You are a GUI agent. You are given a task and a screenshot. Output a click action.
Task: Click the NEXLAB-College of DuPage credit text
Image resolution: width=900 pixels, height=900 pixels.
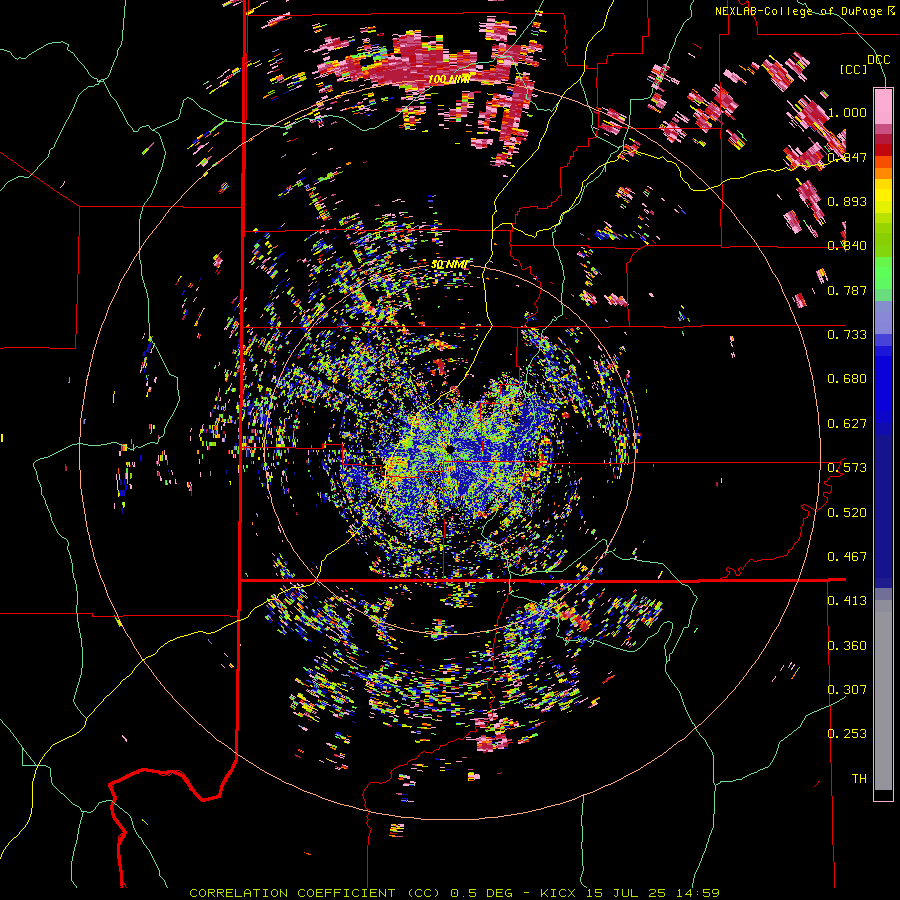pos(801,11)
